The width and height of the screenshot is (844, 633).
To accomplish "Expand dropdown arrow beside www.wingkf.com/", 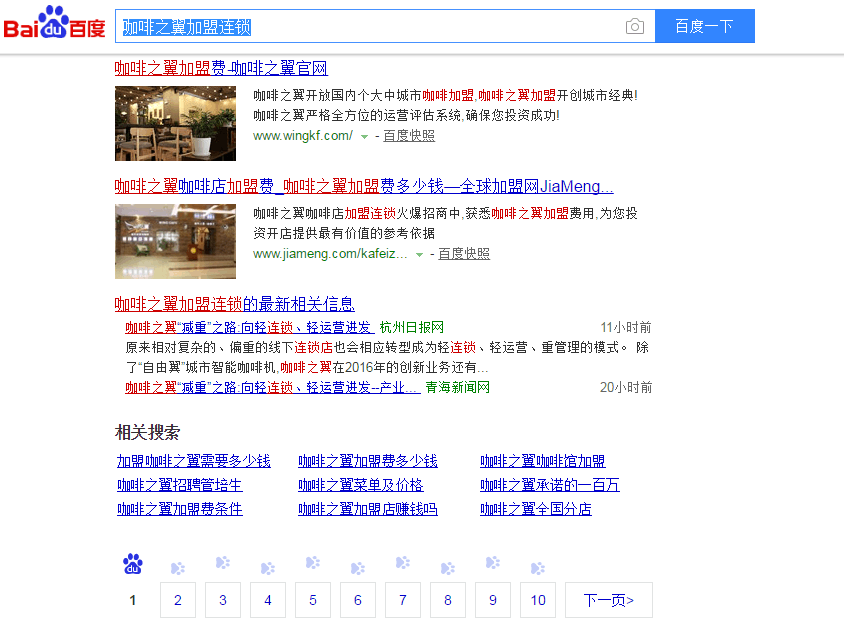I will (364, 137).
